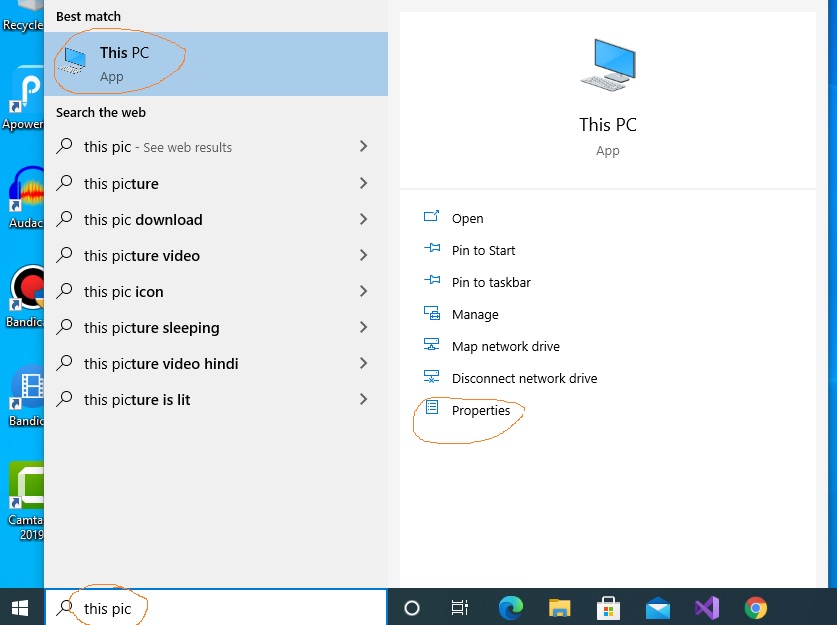Image resolution: width=837 pixels, height=625 pixels.
Task: Open Task View from the taskbar
Action: click(459, 607)
